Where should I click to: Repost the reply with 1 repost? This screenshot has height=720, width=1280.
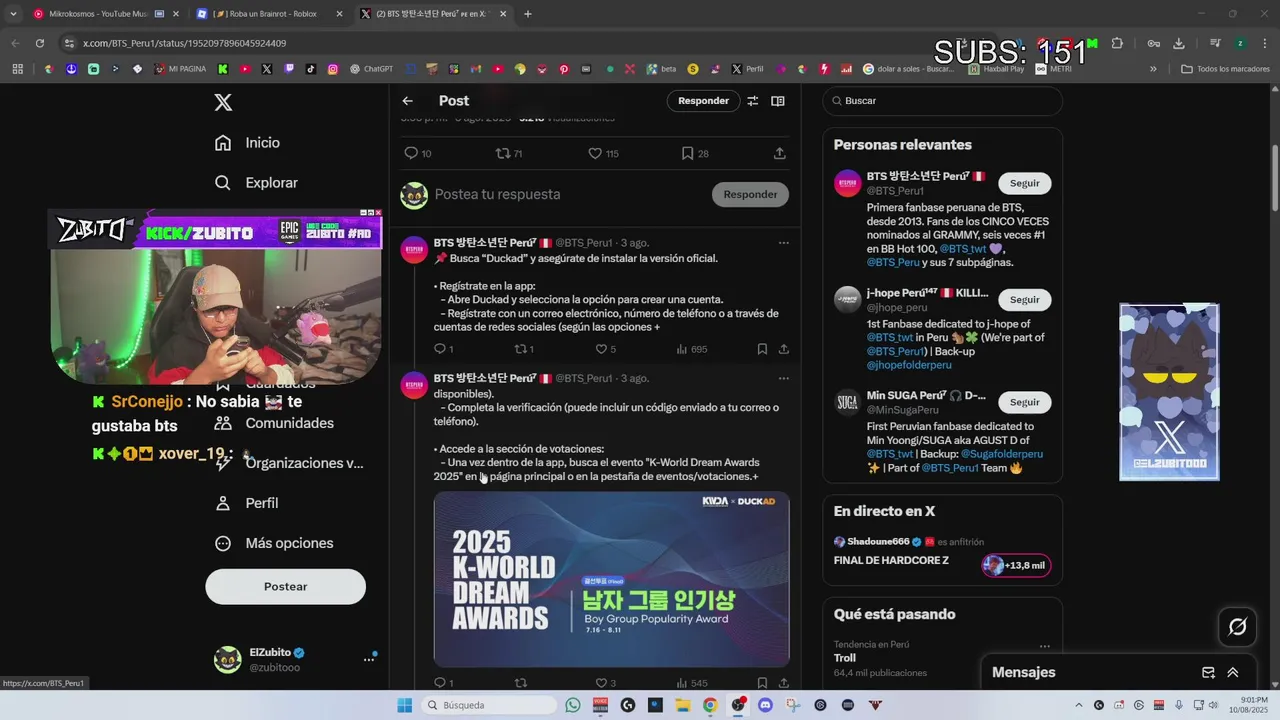[520, 349]
